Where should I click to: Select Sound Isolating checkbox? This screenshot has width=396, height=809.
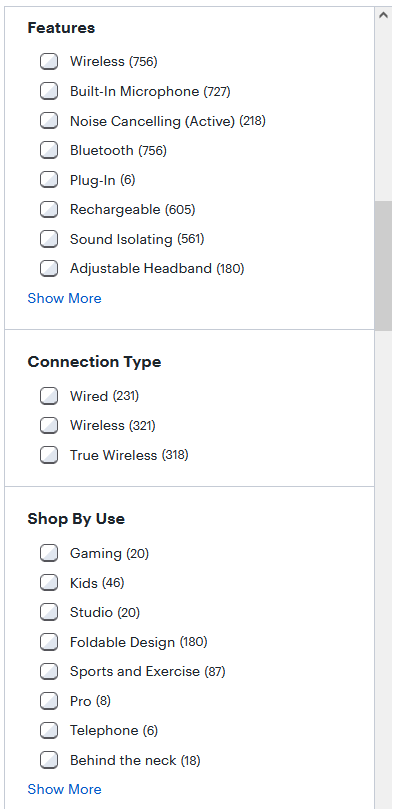coord(49,239)
